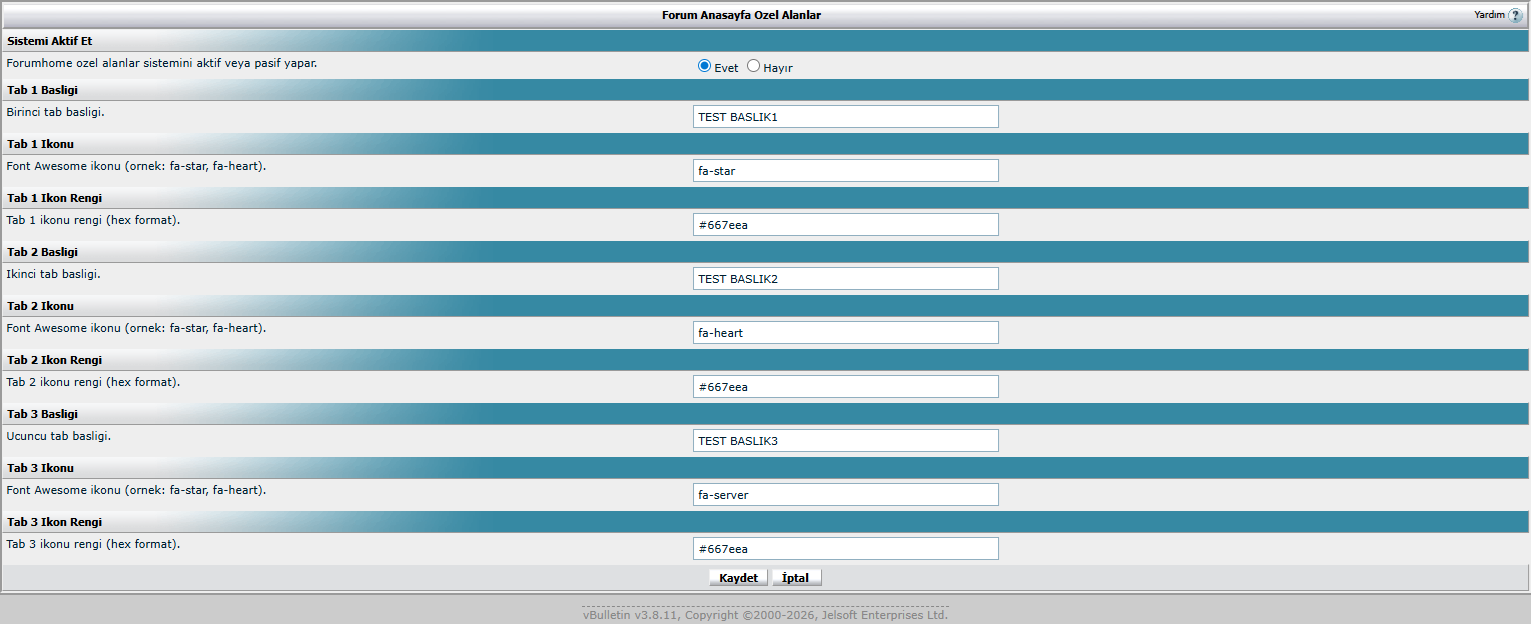Click the Tab 3 Ikonu section header
Image resolution: width=1531 pixels, height=624 pixels.
point(40,468)
